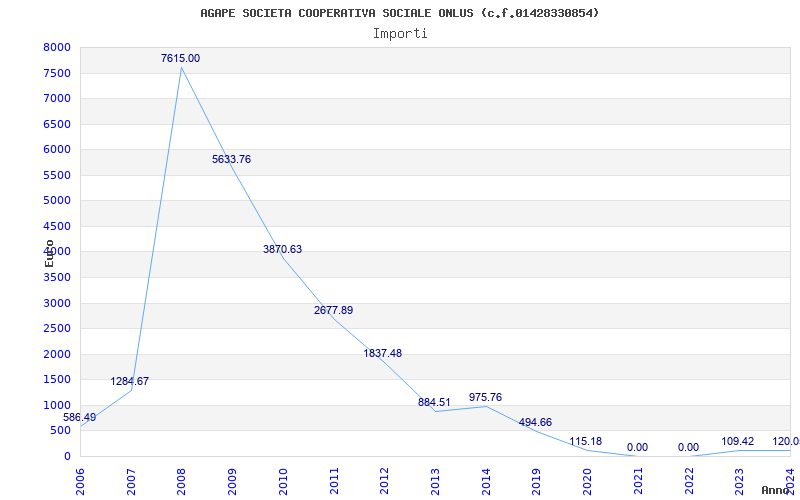
Task: Click the 0.00 label above 2021
Action: 637,447
